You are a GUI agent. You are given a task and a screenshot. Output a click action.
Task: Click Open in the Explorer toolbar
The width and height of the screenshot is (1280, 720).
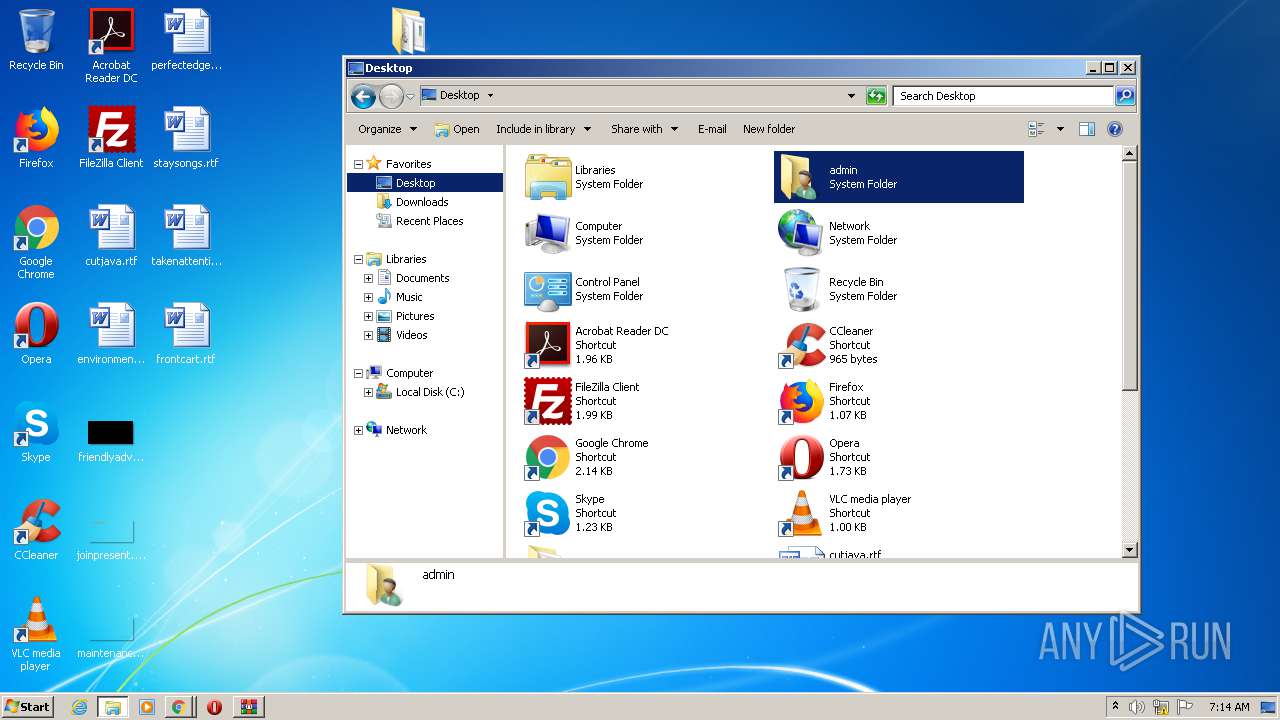(x=457, y=129)
